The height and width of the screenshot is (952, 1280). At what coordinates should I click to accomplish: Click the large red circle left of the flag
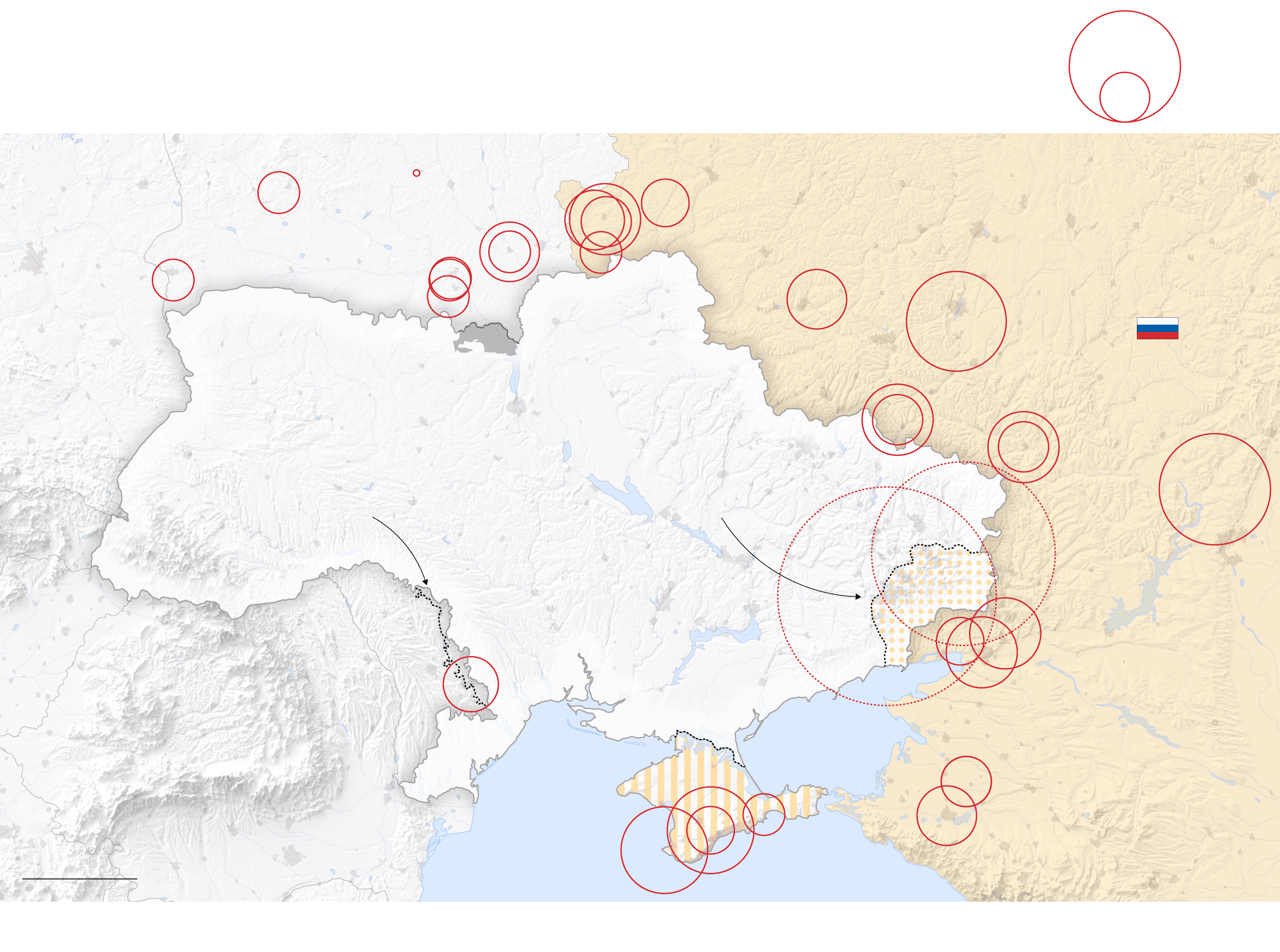point(956,321)
